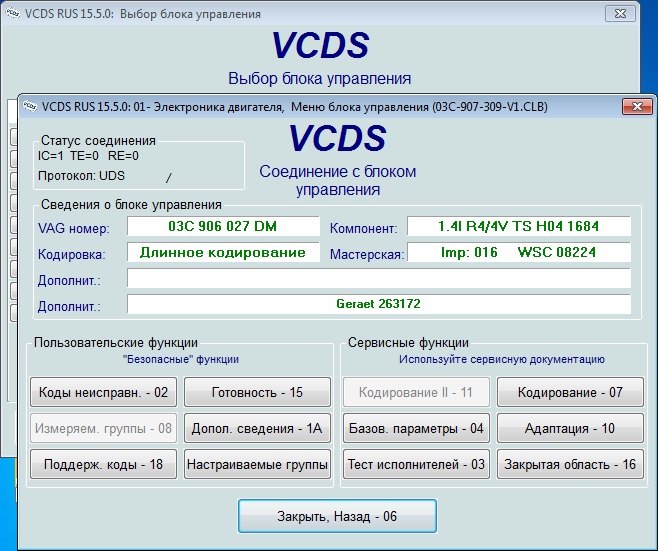Click VCDS icon in front window title bar

[30, 107]
